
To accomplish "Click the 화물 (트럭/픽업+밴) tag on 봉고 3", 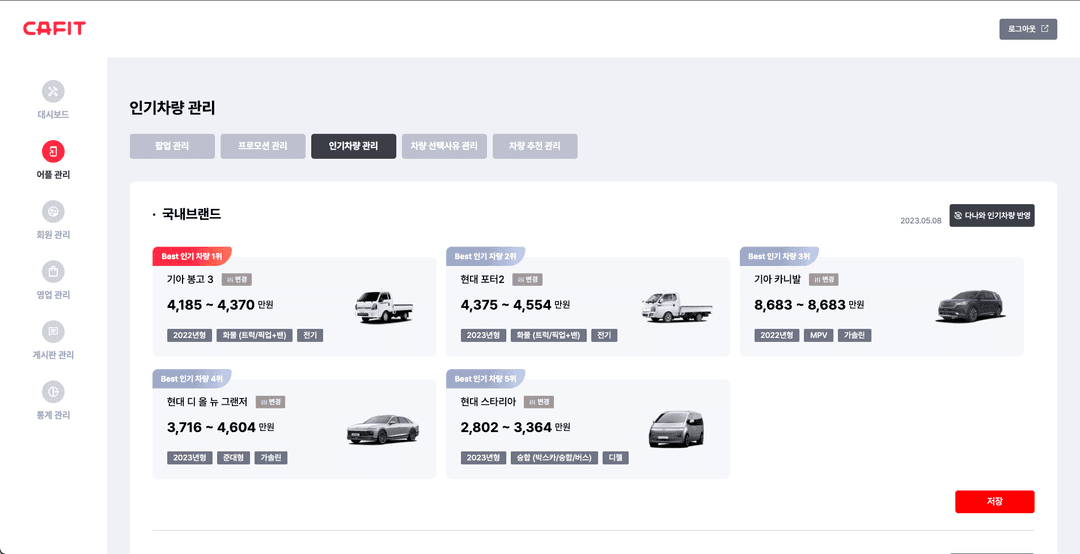I will click(x=254, y=336).
